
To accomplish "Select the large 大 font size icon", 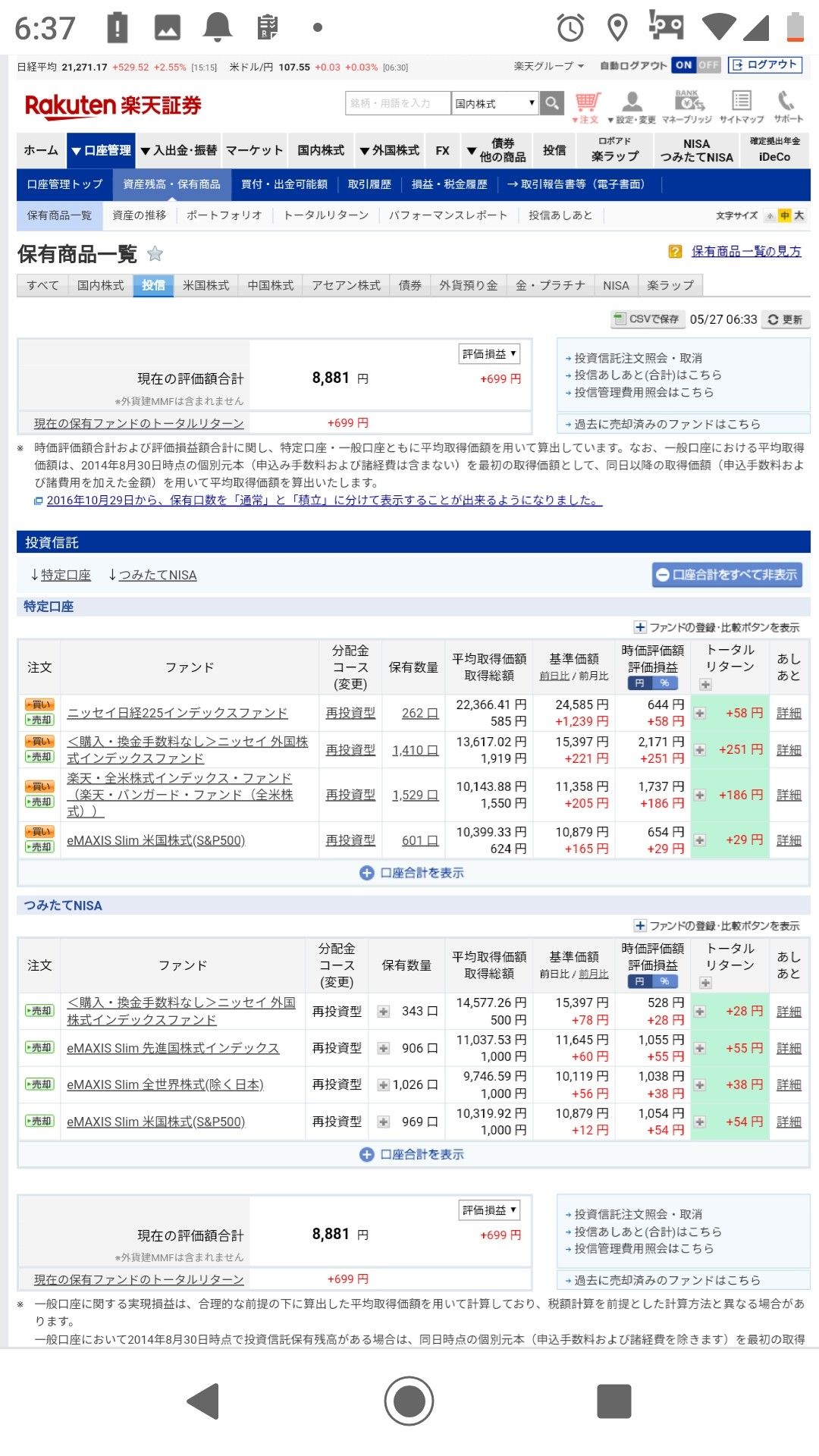I will [x=799, y=215].
